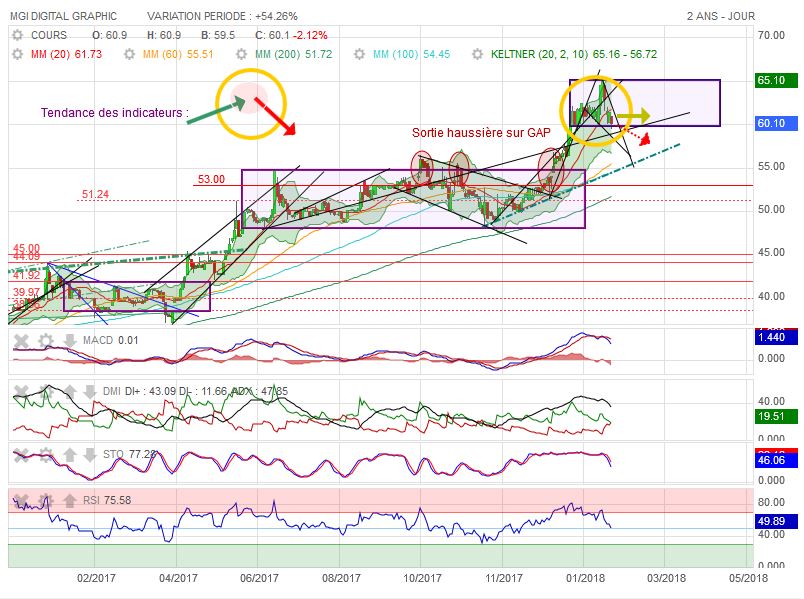This screenshot has width=804, height=599.
Task: Click the MM (60) 55.51 label
Action: 178,54
